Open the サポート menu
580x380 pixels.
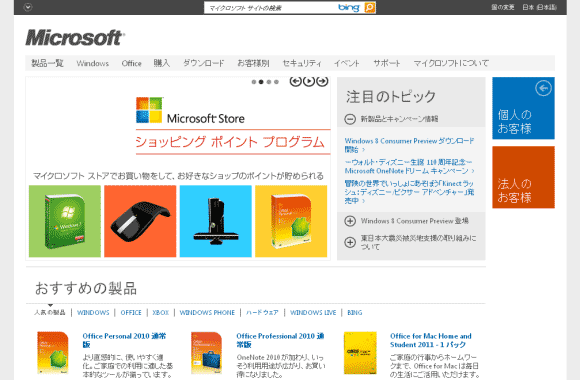click(x=387, y=63)
